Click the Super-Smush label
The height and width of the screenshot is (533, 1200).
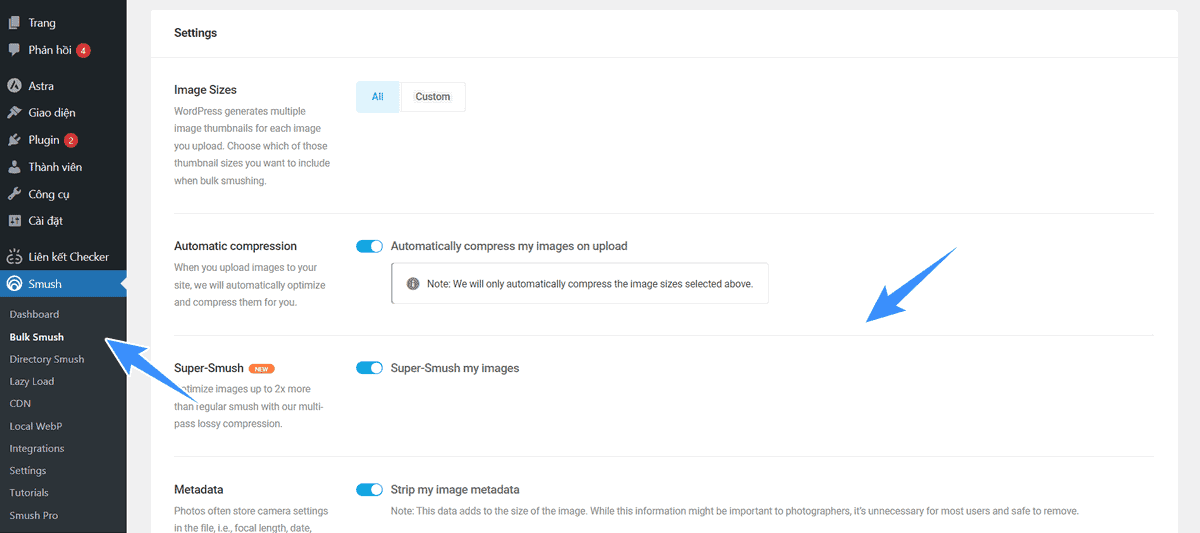(x=209, y=368)
